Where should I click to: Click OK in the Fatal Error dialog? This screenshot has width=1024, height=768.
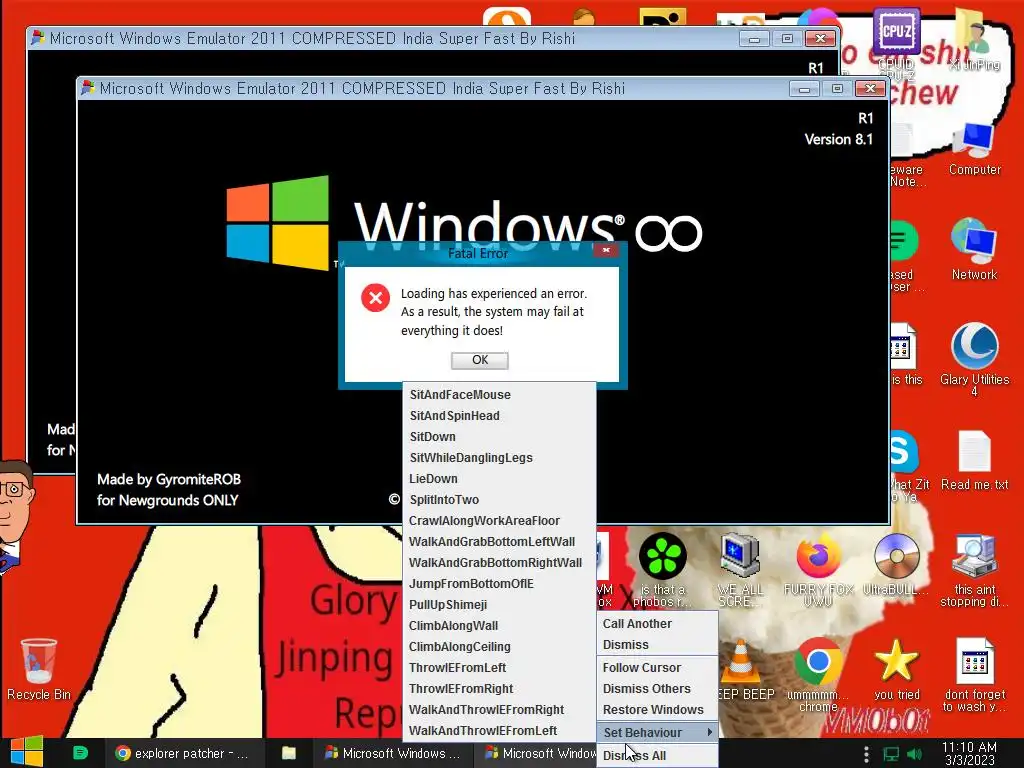click(x=479, y=360)
